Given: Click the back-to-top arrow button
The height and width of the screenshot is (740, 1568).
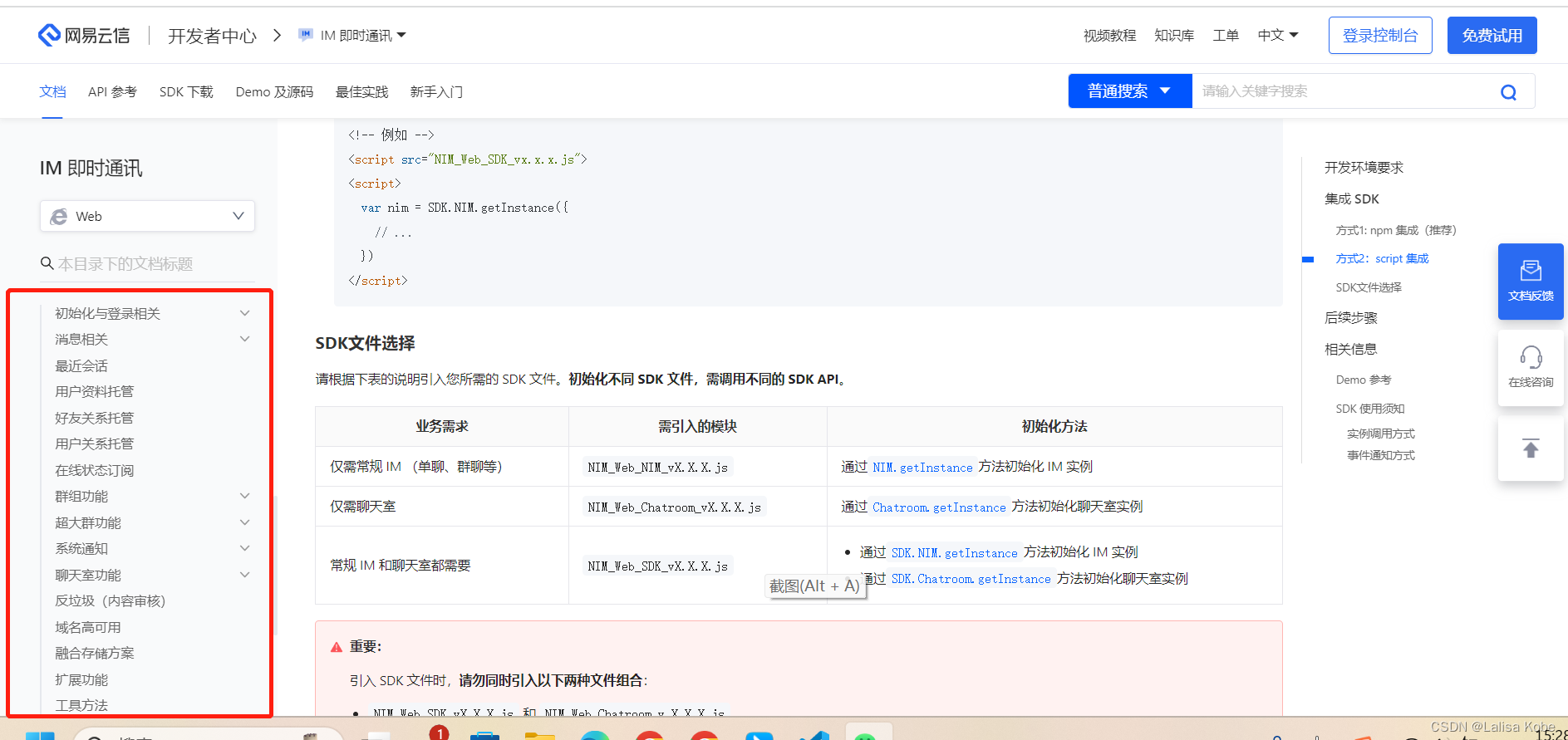Looking at the screenshot, I should pos(1531,448).
